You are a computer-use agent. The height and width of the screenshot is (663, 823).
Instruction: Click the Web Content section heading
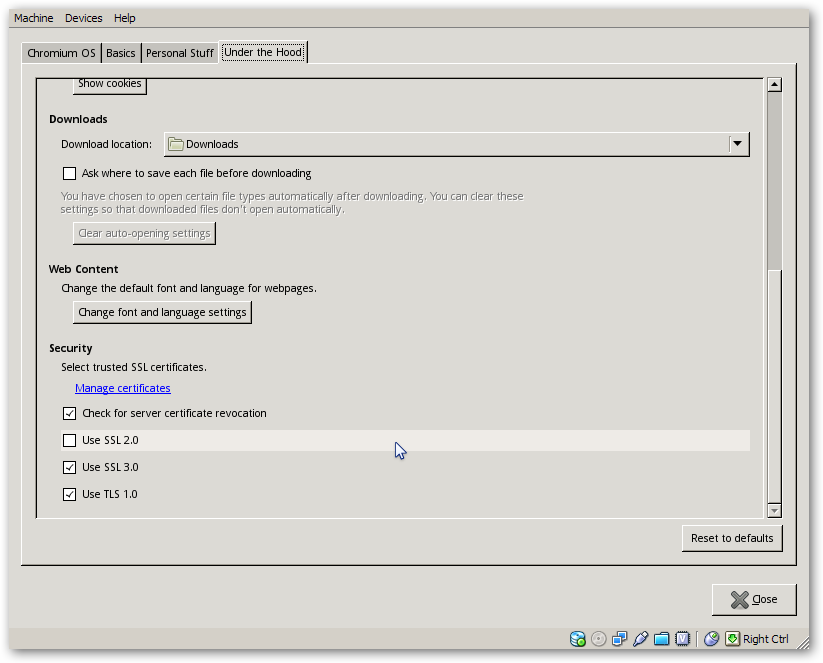click(x=83, y=269)
